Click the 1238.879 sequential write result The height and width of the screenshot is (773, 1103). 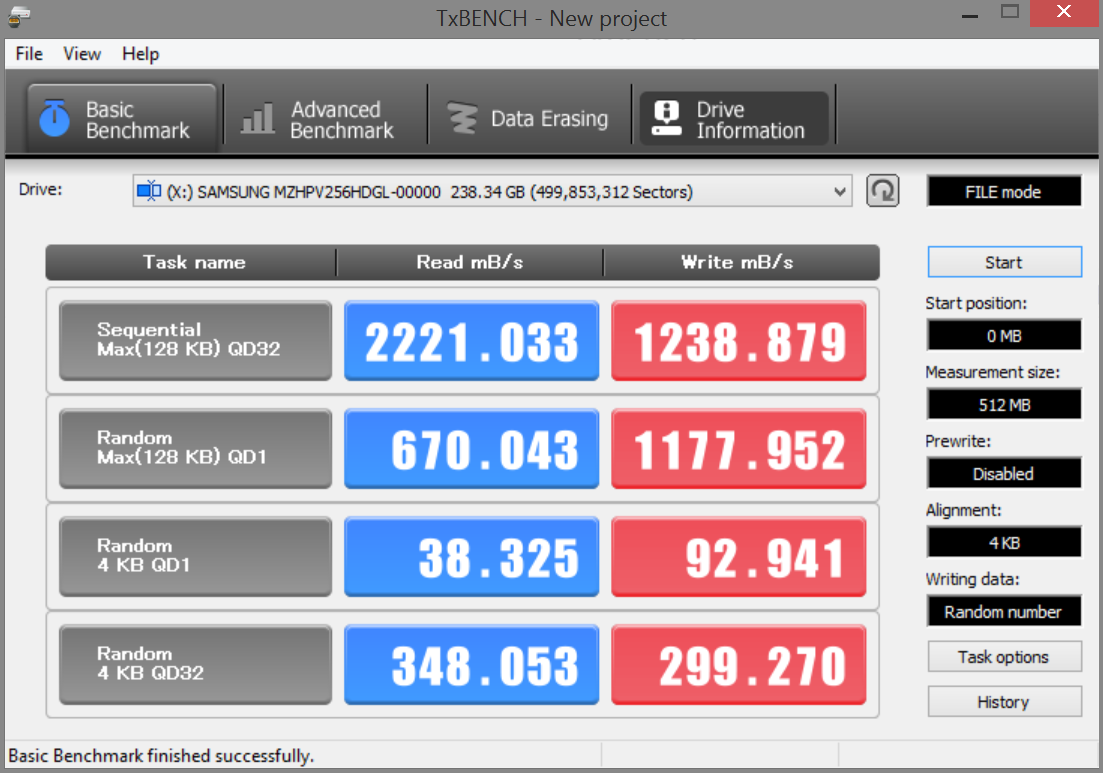[739, 340]
